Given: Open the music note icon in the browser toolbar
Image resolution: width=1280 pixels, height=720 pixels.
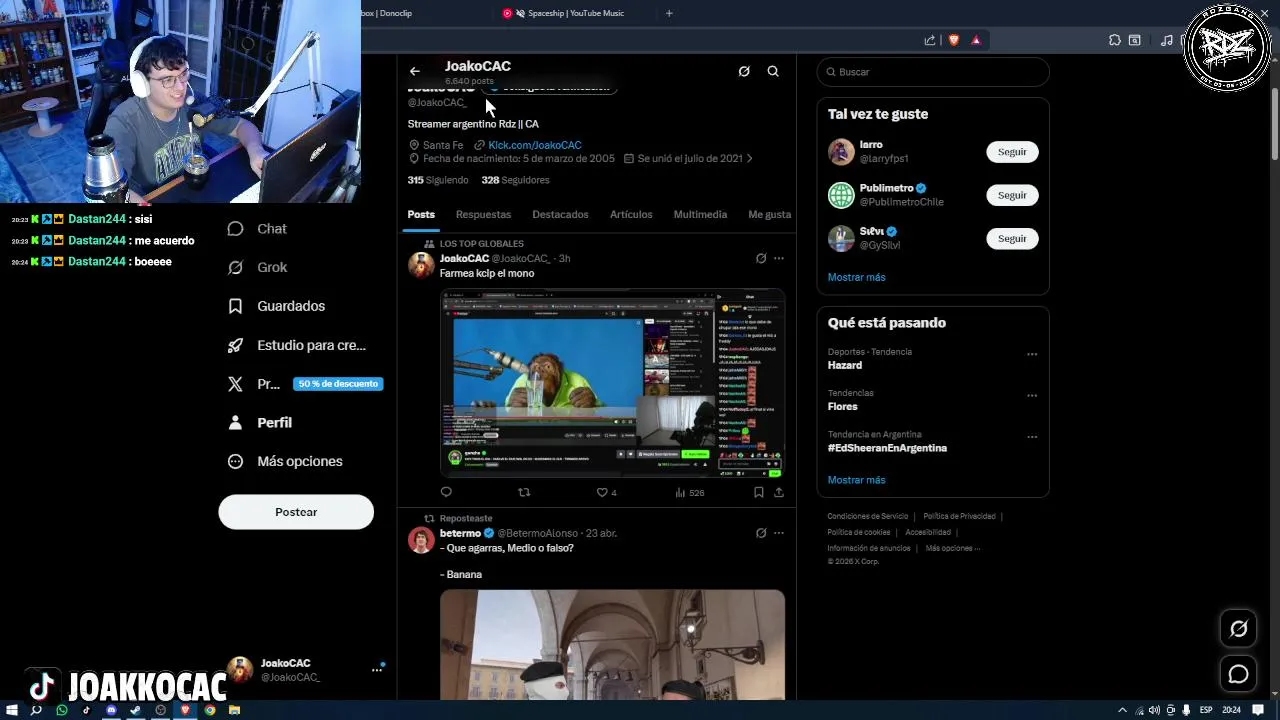Looking at the screenshot, I should coord(1167,40).
